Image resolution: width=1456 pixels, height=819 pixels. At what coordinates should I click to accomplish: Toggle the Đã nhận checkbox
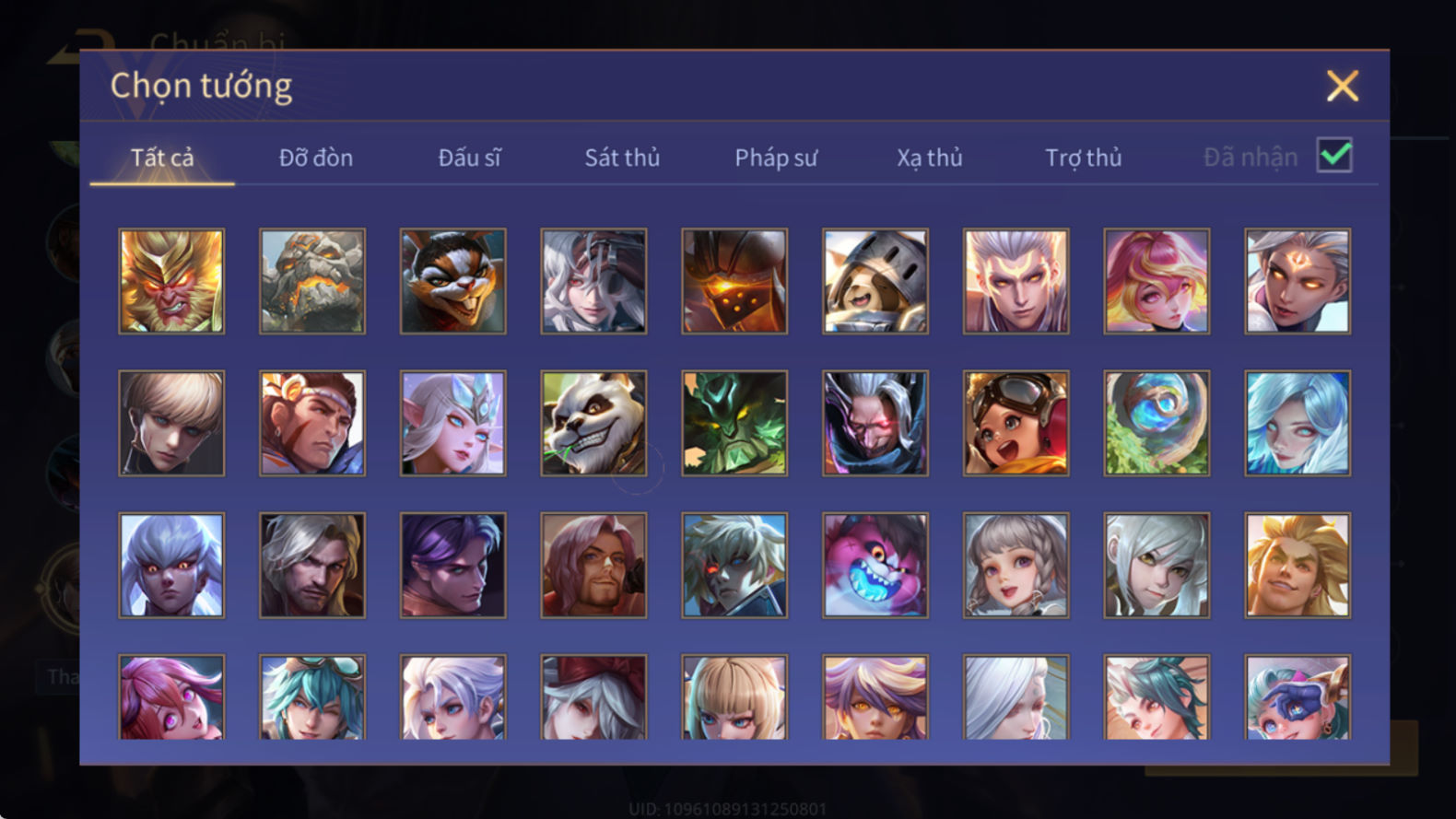click(x=1334, y=155)
